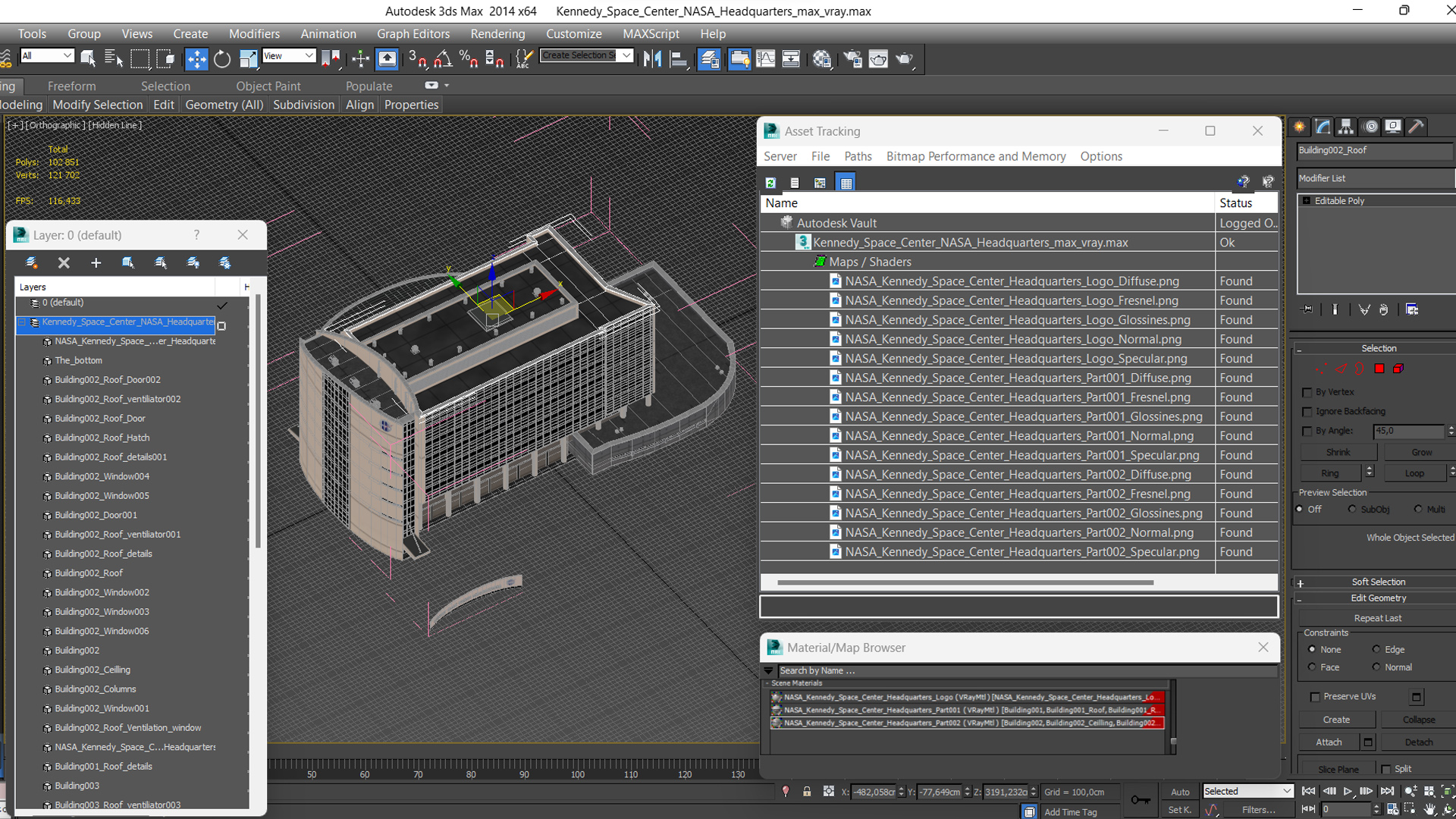This screenshot has width=1456, height=819.
Task: Click the Attach button
Action: [1329, 742]
